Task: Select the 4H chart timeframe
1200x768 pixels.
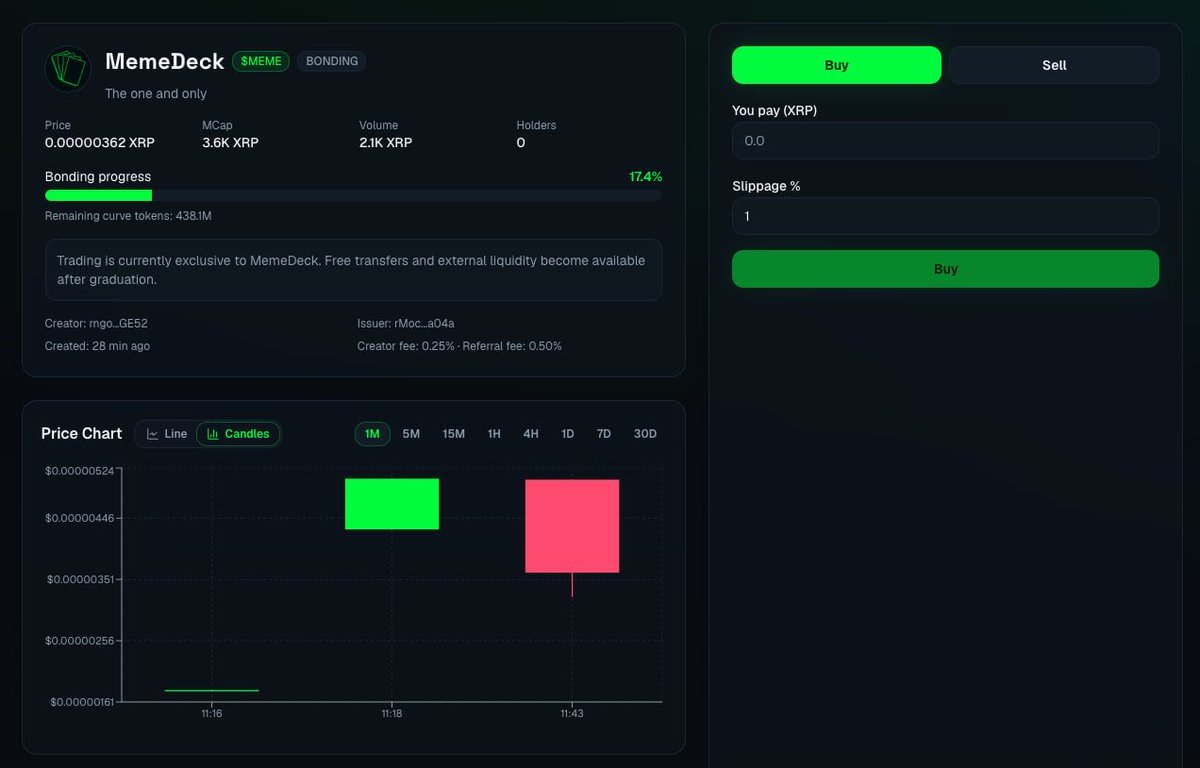Action: pyautogui.click(x=531, y=434)
